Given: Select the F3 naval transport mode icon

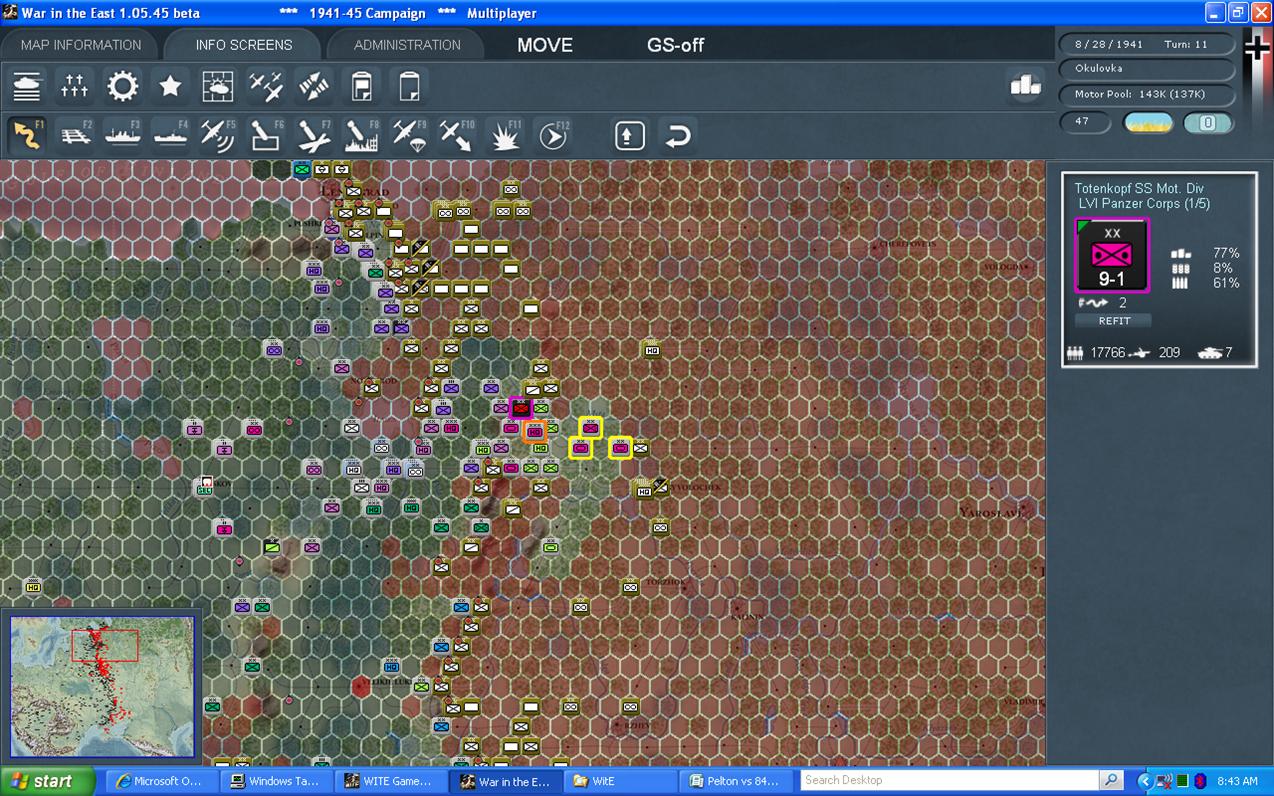Looking at the screenshot, I should click(123, 134).
